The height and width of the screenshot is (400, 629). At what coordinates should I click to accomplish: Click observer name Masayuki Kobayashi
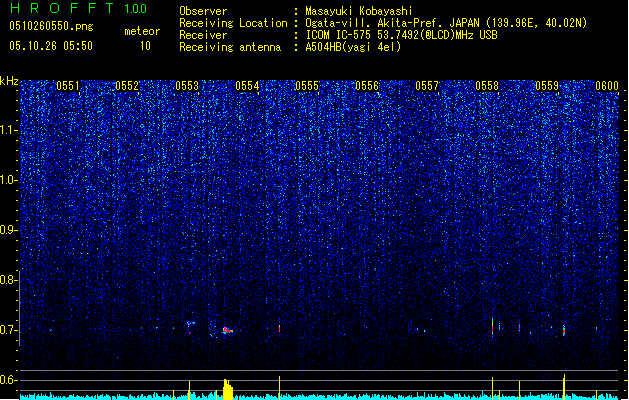[x=359, y=11]
